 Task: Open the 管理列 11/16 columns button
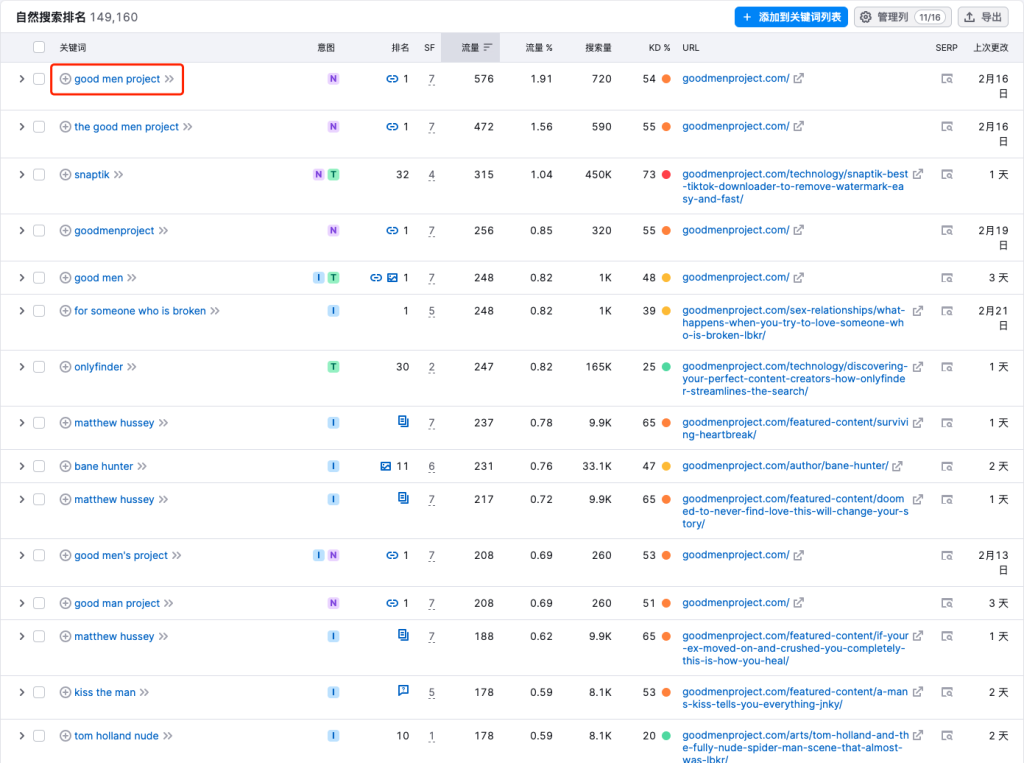(x=903, y=17)
